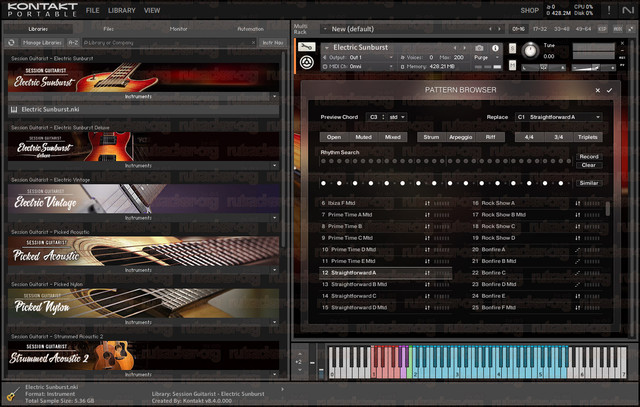Go to previous multi arrow on the New (default) bar
This screenshot has width=640, height=407.
point(491,29)
